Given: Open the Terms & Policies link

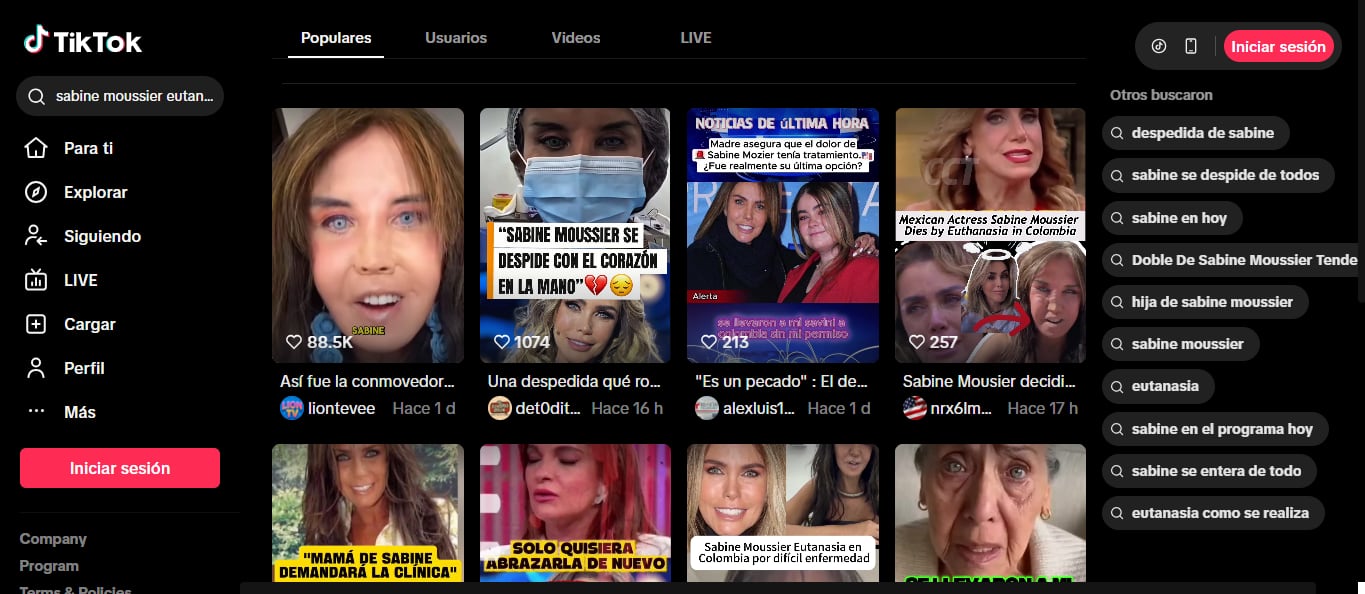Looking at the screenshot, I should [x=75, y=590].
